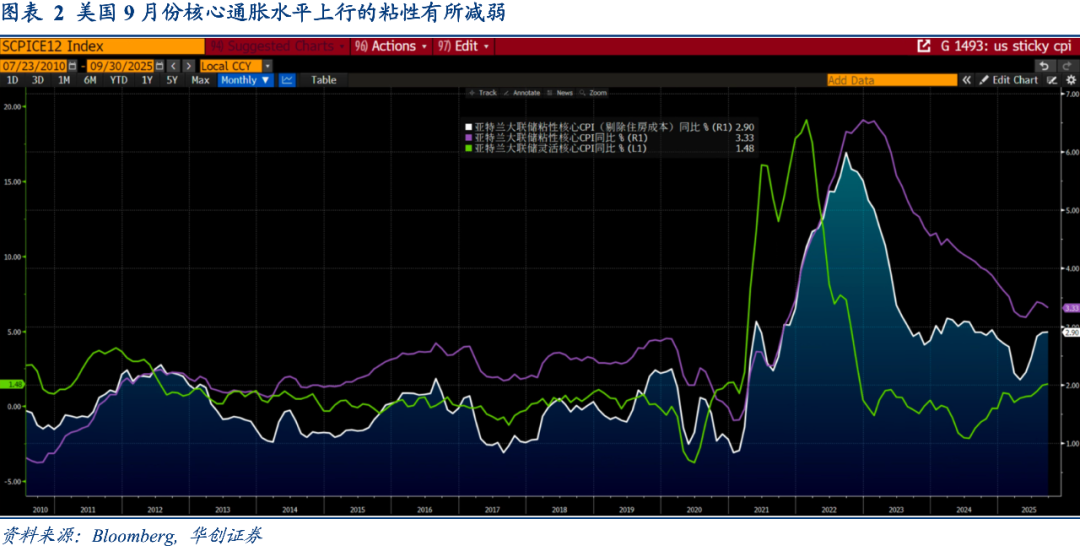Click the white legend swatch for sticky CPI ex-shelter
Image resolution: width=1080 pixels, height=546 pixels.
click(x=468, y=127)
